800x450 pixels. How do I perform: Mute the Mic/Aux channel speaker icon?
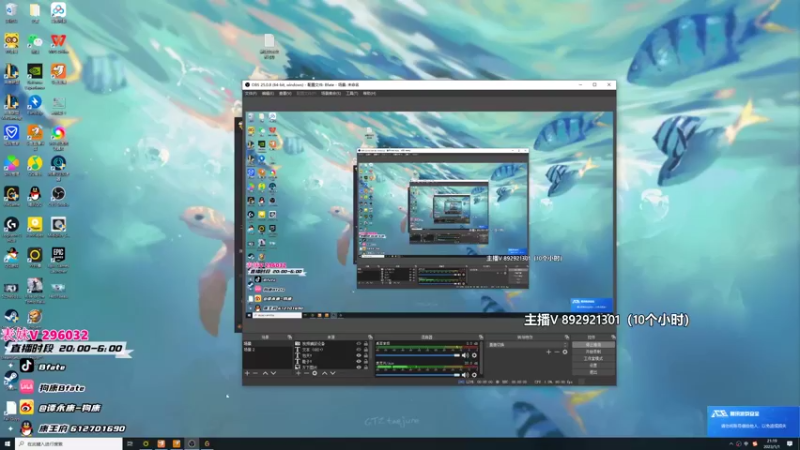tap(465, 375)
